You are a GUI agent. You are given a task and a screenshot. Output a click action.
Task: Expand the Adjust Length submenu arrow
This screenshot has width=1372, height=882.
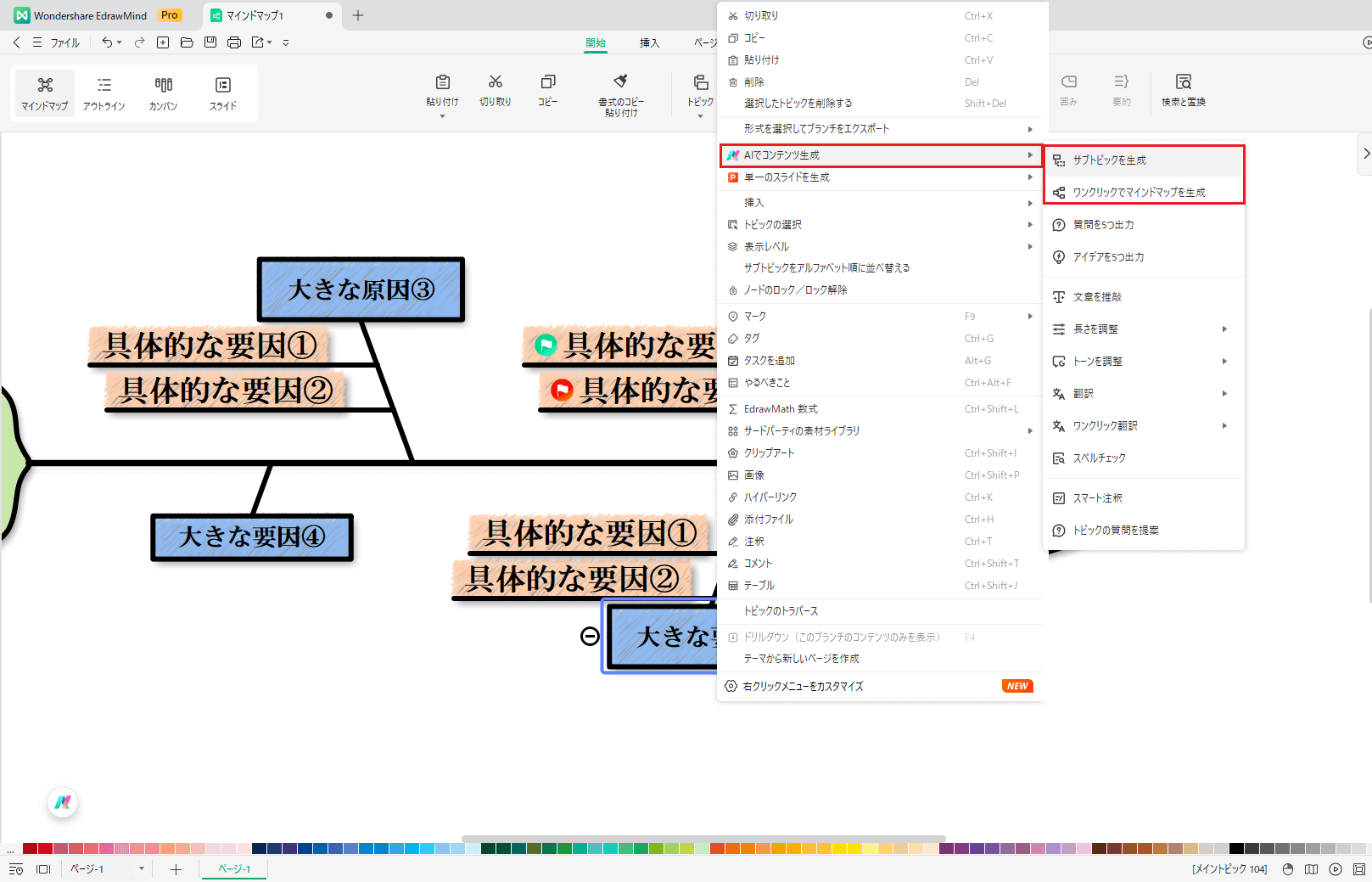pos(1224,329)
